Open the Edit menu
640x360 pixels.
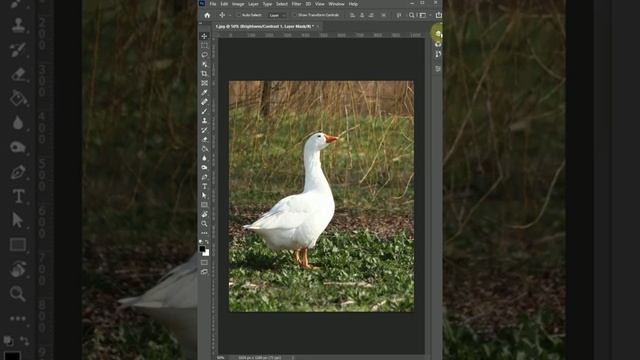(x=224, y=4)
